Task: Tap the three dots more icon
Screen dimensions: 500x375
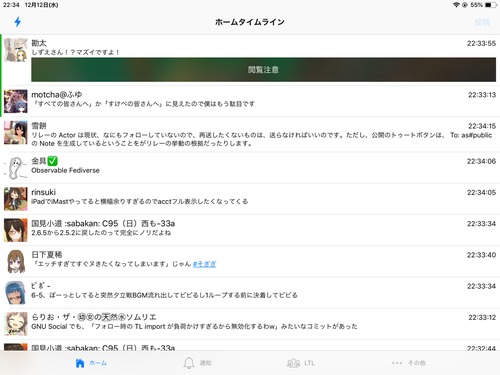Action: (397, 363)
